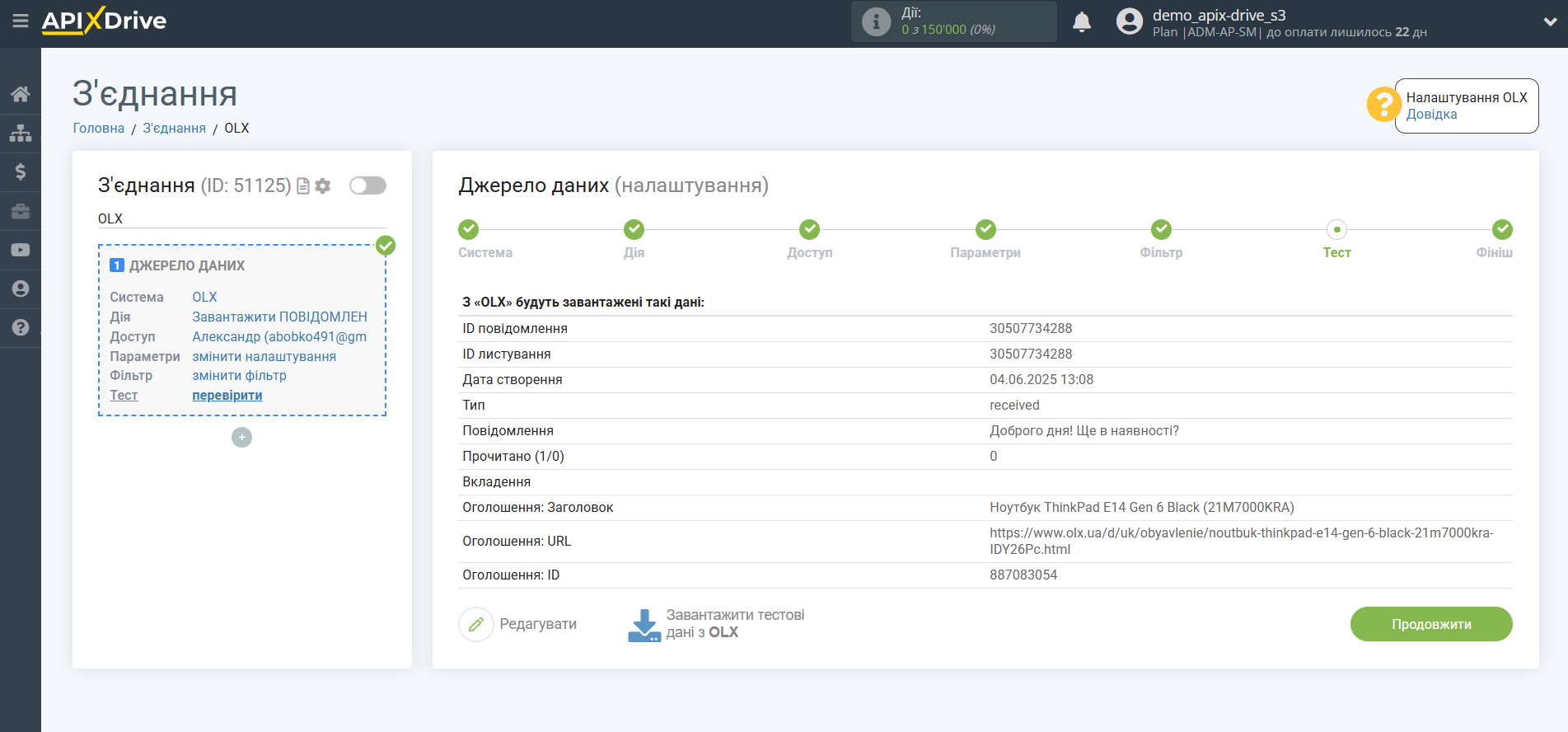1568x732 pixels.
Task: Open the notifications bell
Action: pyautogui.click(x=1082, y=22)
